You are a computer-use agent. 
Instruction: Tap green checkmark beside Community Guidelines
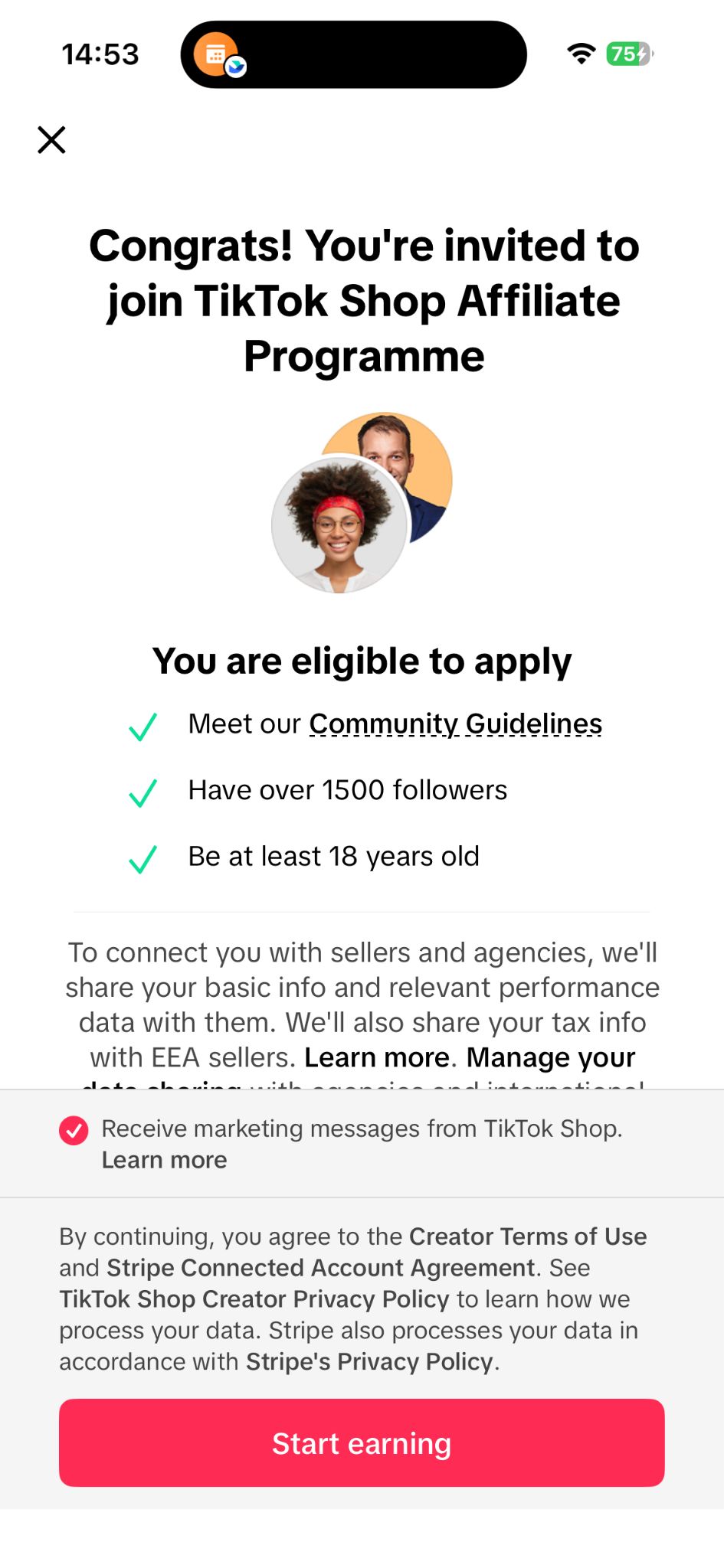[143, 727]
